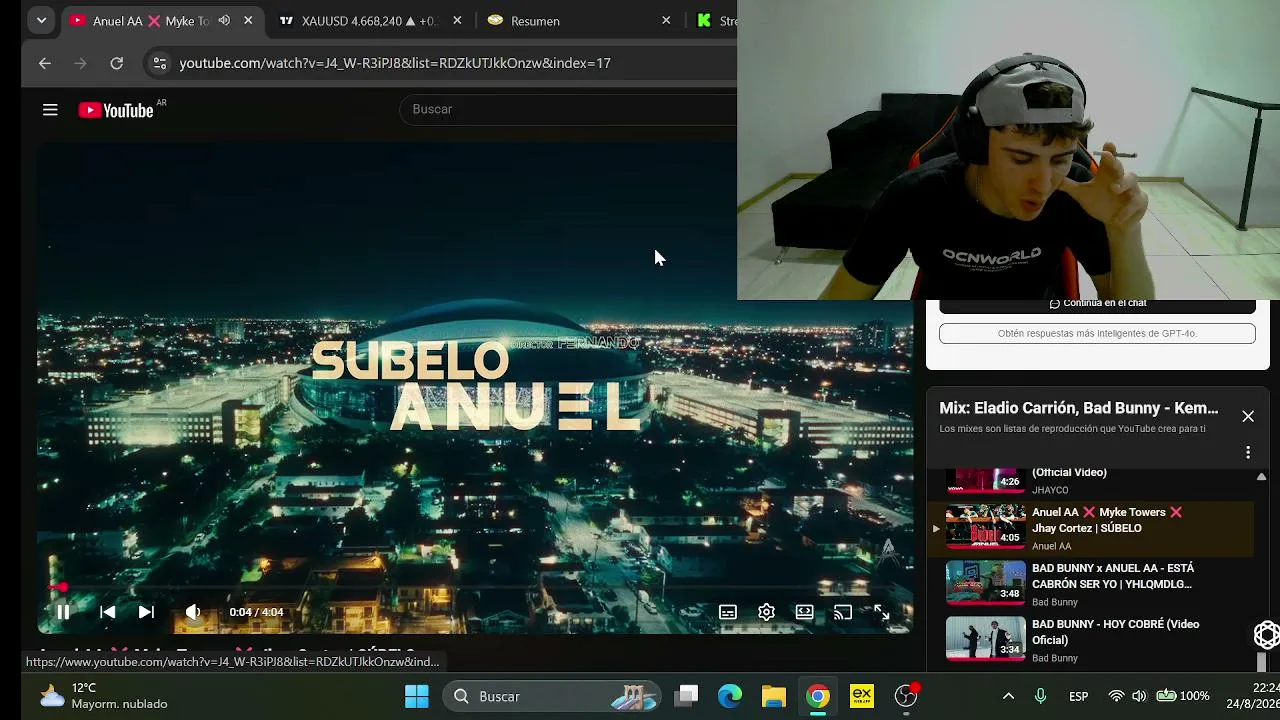This screenshot has width=1280, height=720.
Task: Click the taskbar Buscar search box
Action: click(x=552, y=696)
